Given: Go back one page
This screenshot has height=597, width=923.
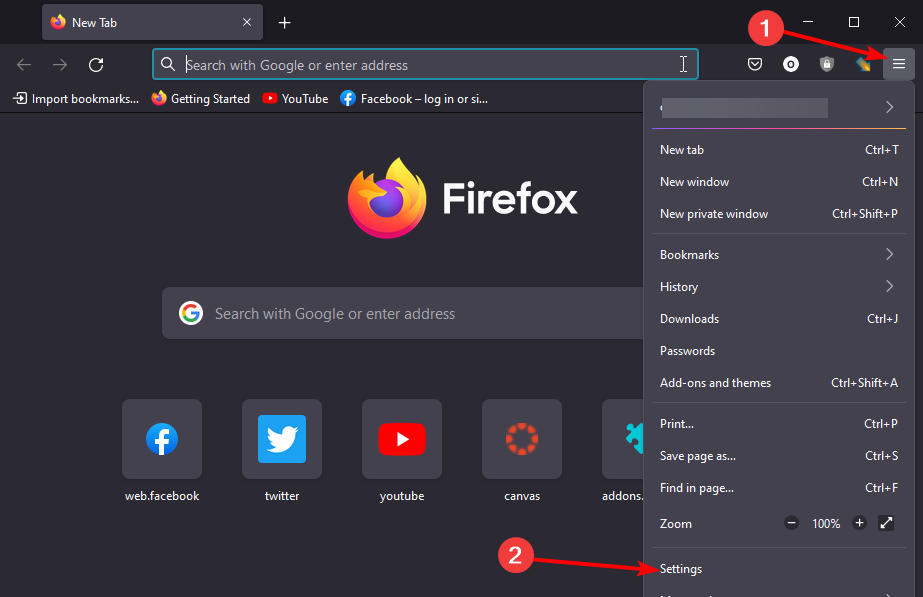Looking at the screenshot, I should 24,65.
